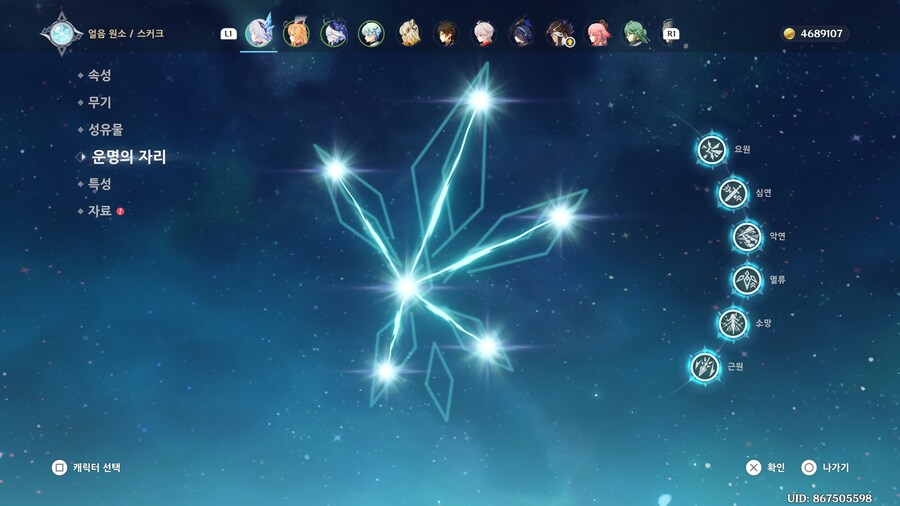This screenshot has width=900, height=506.
Task: Click the lower-right constellation star
Action: tap(487, 346)
